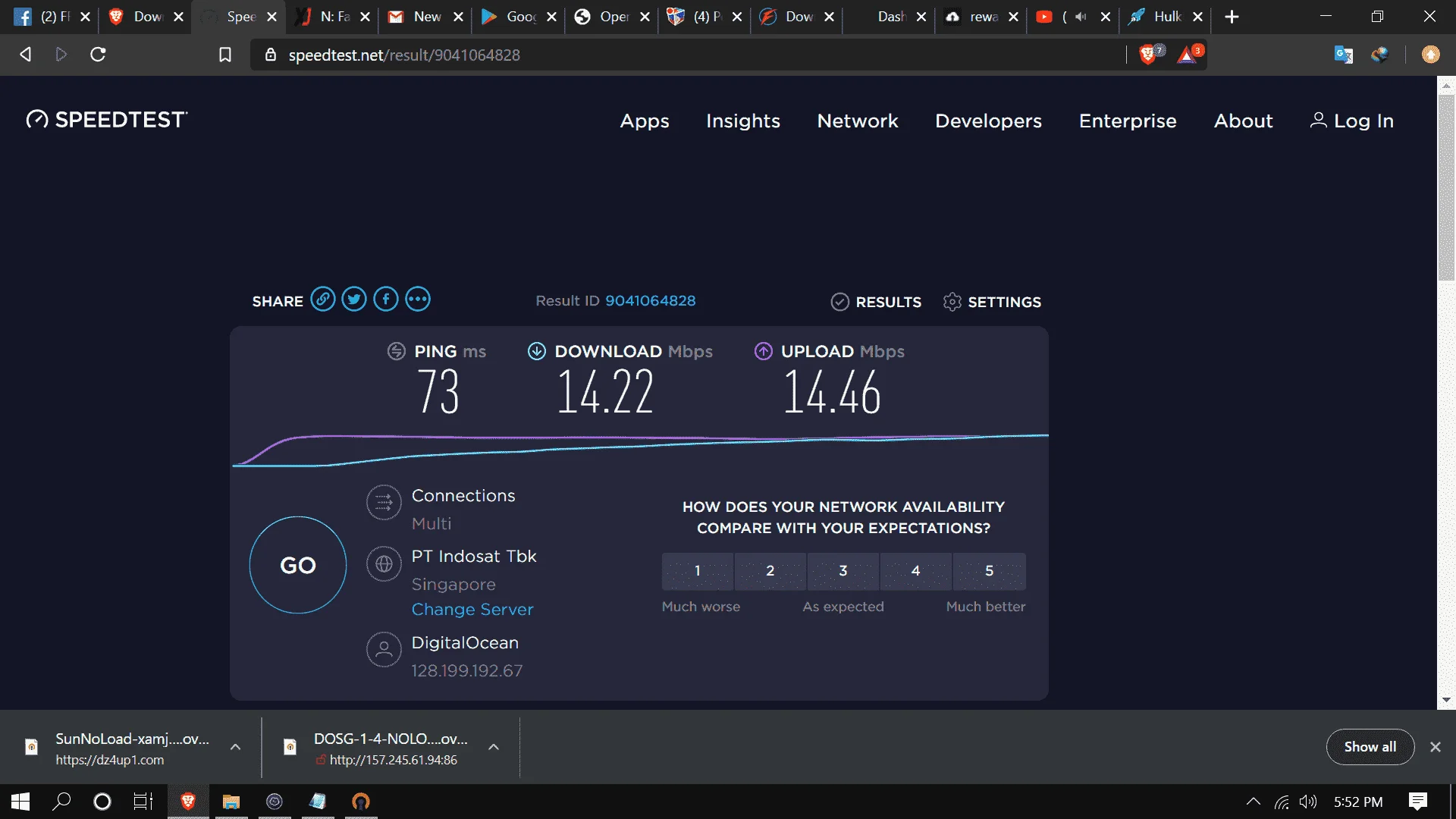Start the test with GO

[298, 565]
